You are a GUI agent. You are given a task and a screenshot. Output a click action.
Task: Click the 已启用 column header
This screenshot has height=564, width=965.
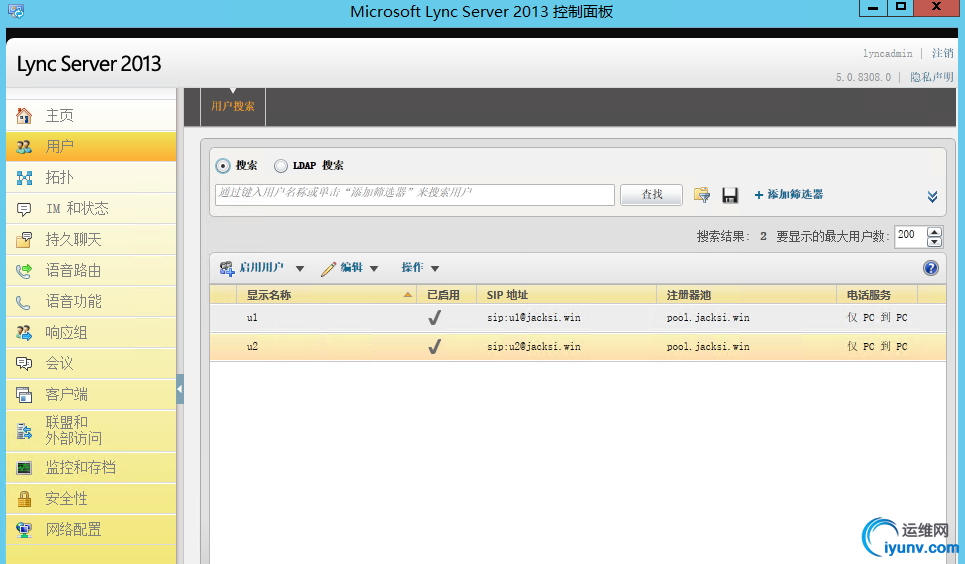[x=447, y=295]
